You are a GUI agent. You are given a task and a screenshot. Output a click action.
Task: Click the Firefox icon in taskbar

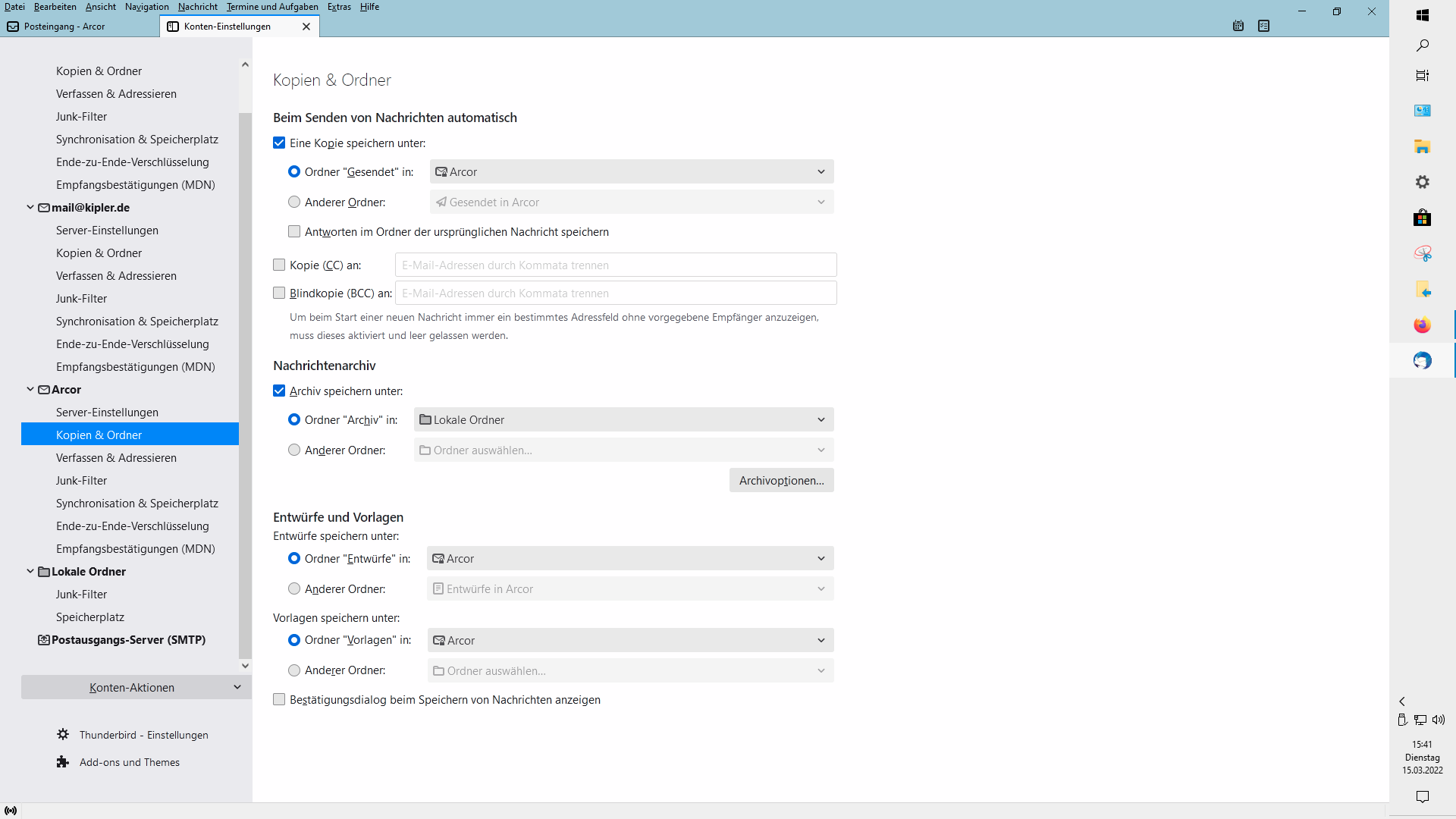[x=1422, y=325]
